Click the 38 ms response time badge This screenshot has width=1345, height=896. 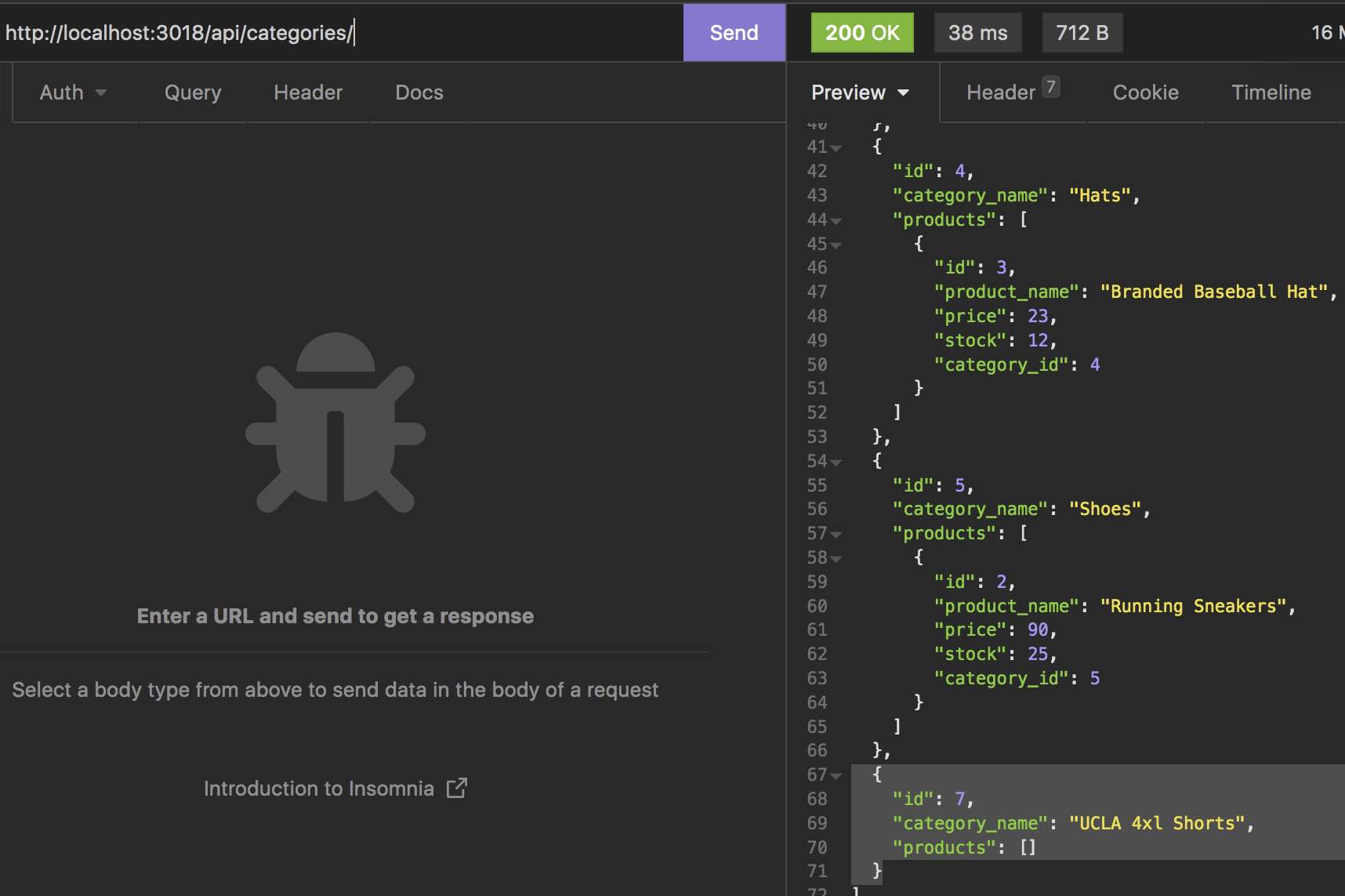pyautogui.click(x=977, y=33)
